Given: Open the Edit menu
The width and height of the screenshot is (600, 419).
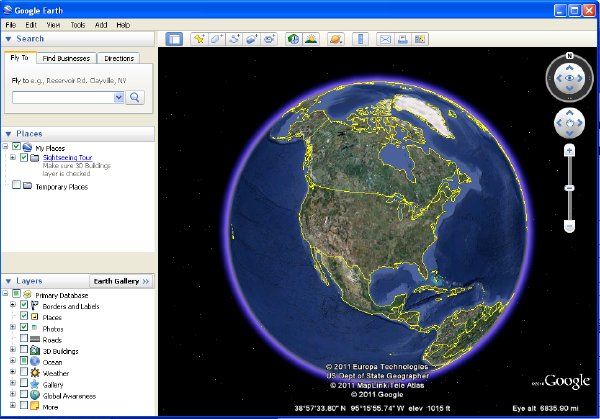Looking at the screenshot, I should click(31, 25).
